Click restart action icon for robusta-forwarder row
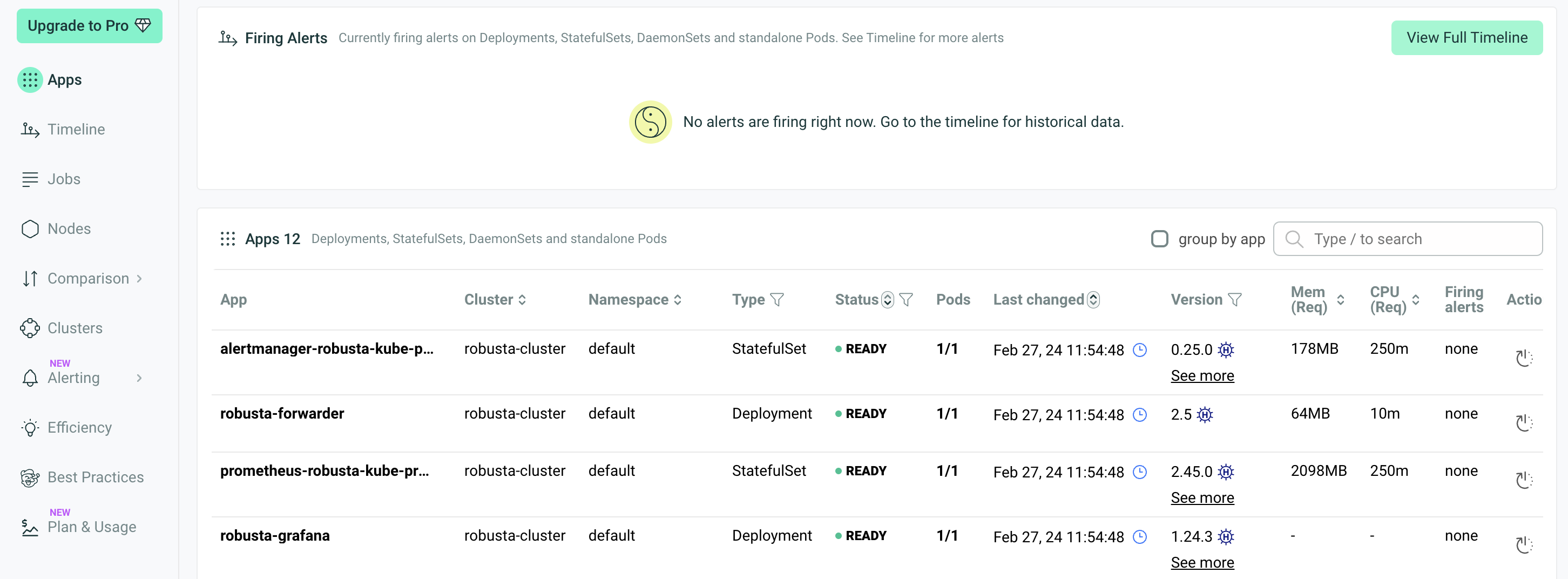 coord(1524,423)
